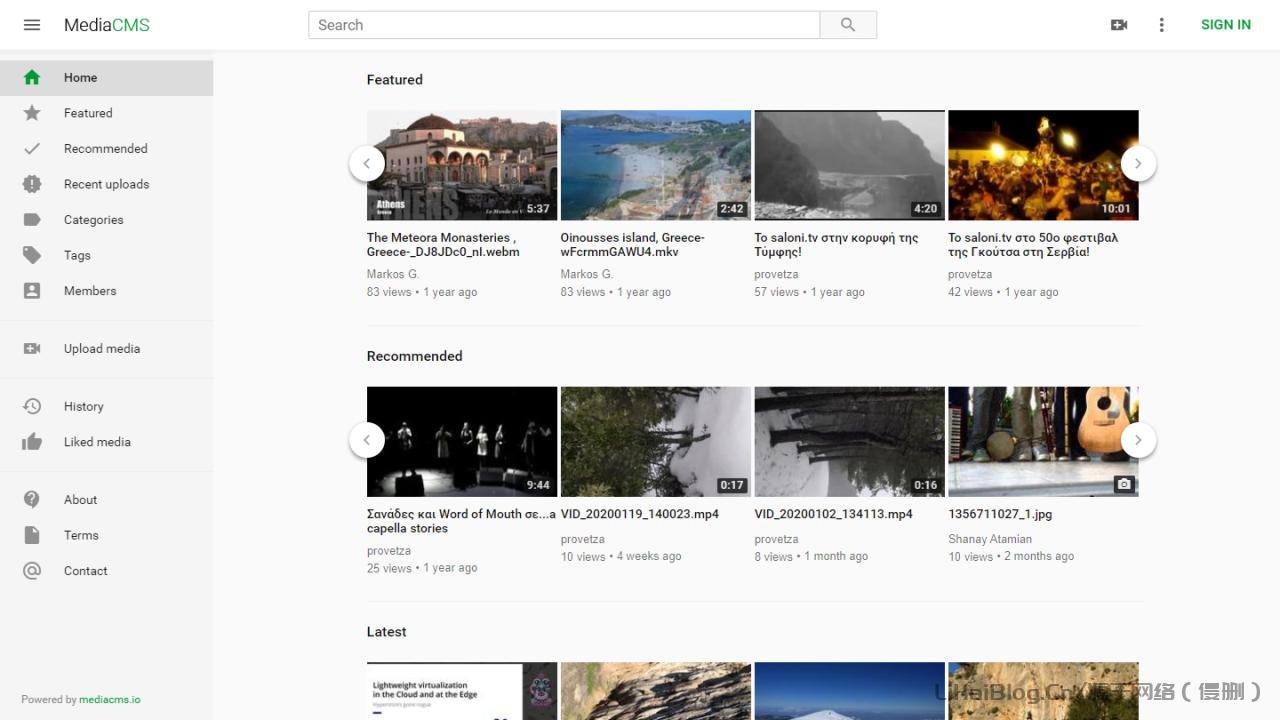The height and width of the screenshot is (720, 1280).
Task: Click the Liked media thumbs-up icon
Action: click(32, 442)
